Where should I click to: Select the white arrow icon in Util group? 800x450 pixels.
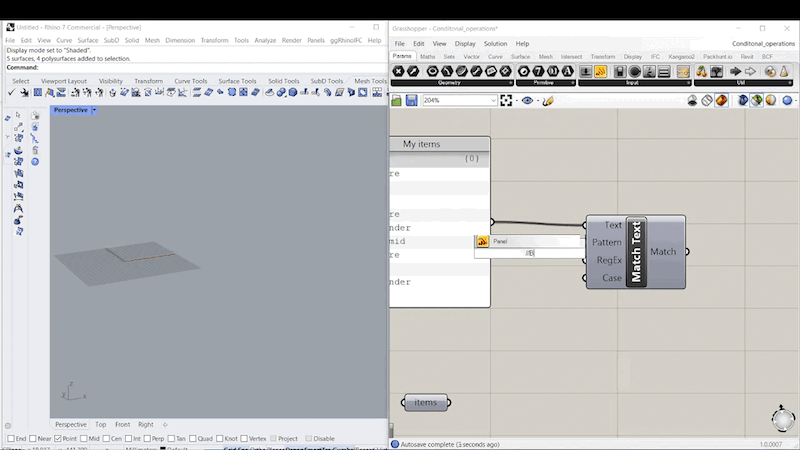coord(750,71)
